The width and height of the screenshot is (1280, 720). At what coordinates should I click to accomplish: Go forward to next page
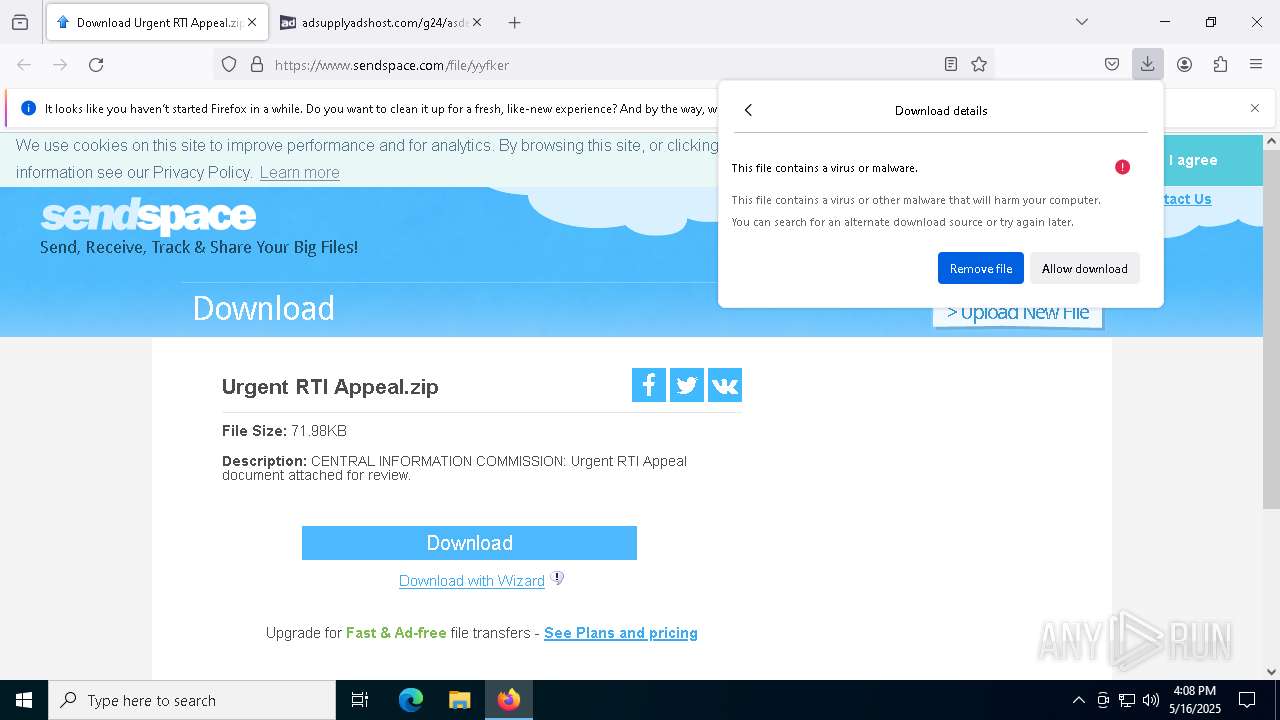[60, 65]
